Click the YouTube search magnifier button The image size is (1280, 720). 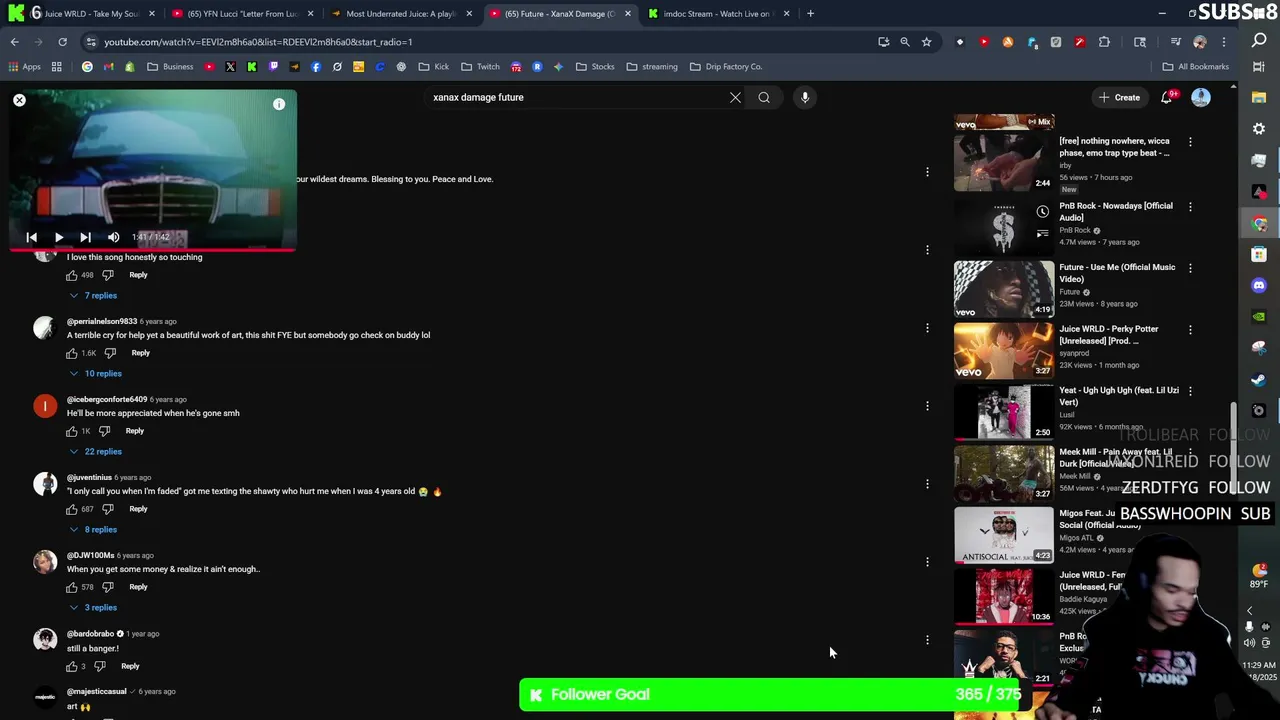(764, 97)
